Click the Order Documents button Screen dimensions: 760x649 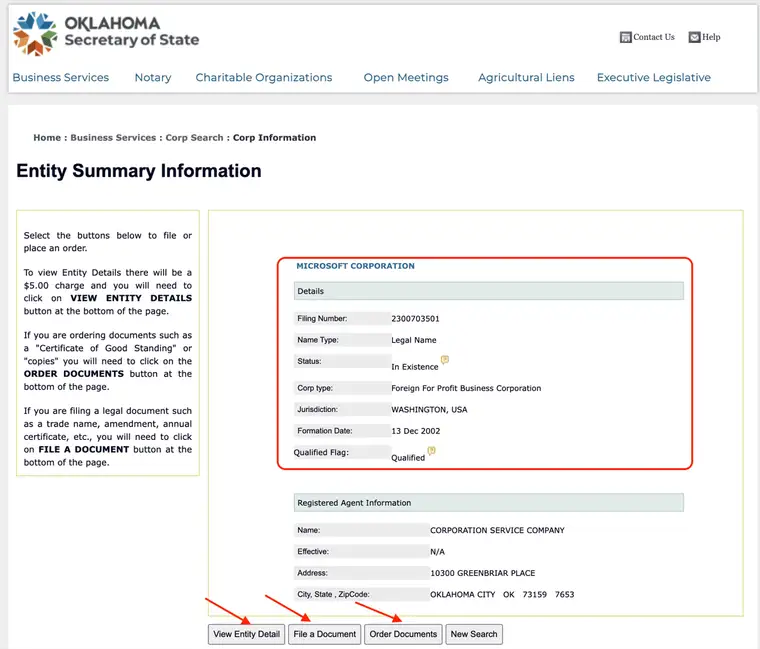click(403, 634)
